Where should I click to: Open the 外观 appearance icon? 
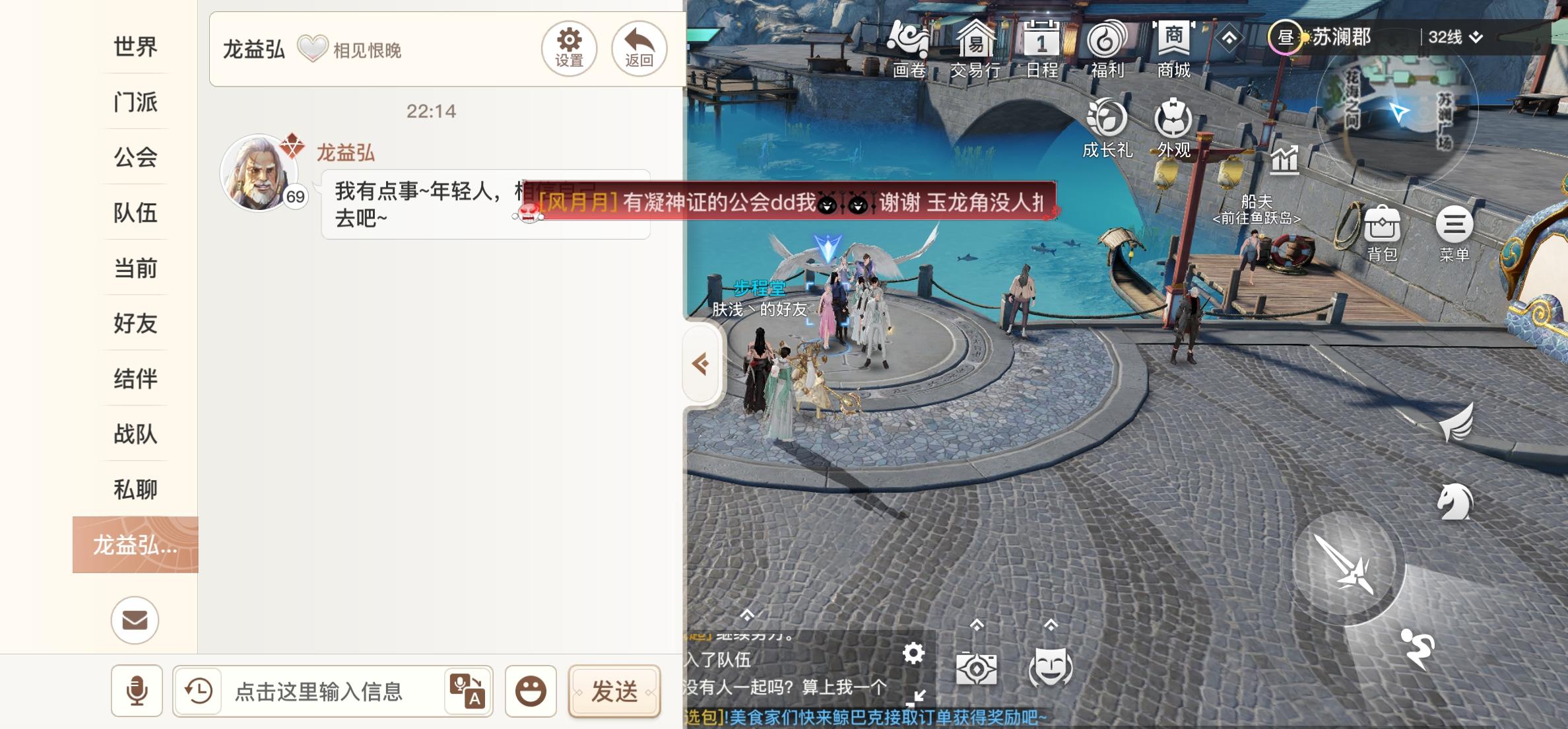click(x=1173, y=128)
